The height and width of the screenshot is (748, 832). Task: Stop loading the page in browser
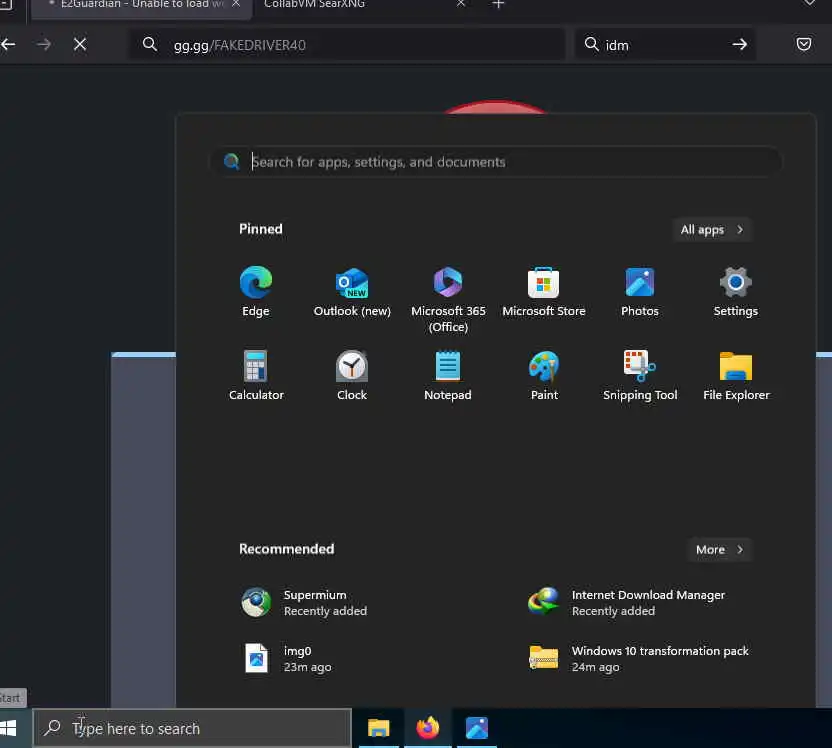[80, 45]
